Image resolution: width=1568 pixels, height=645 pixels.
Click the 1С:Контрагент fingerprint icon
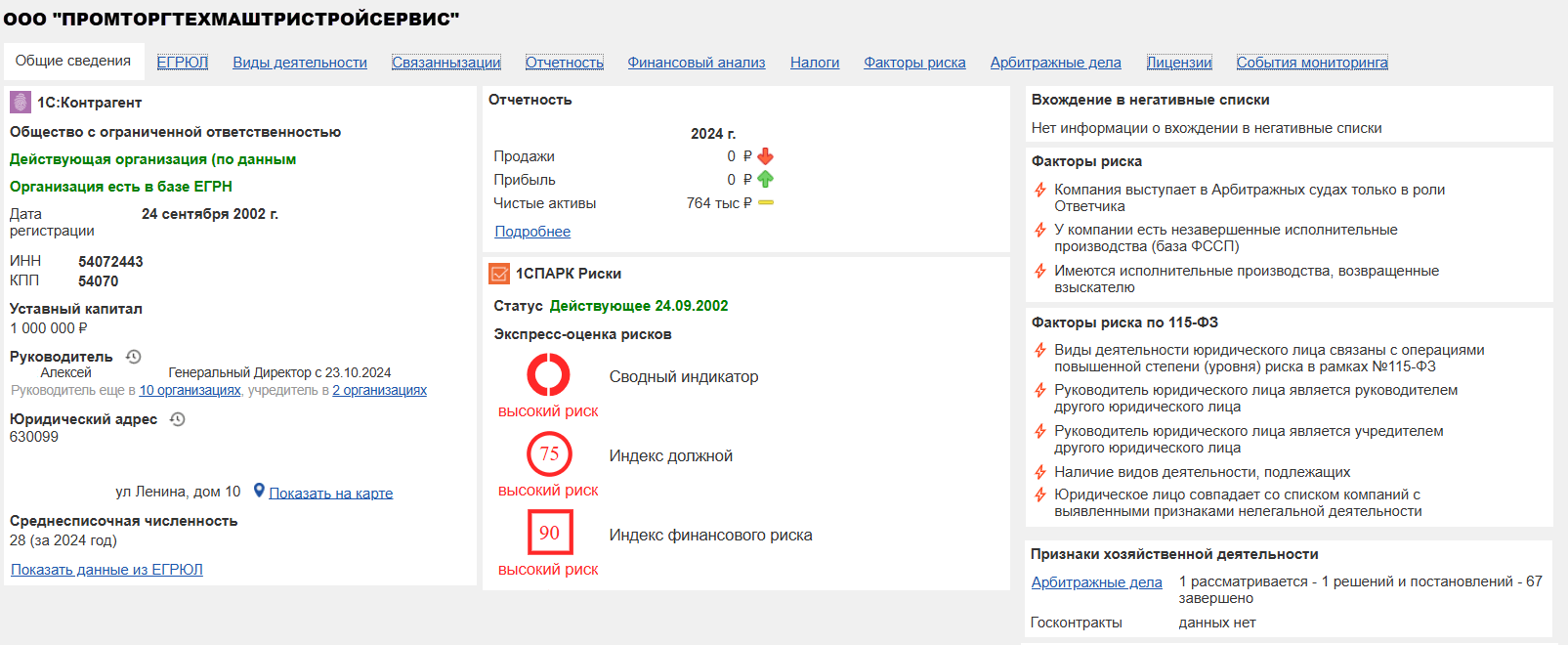[21, 103]
